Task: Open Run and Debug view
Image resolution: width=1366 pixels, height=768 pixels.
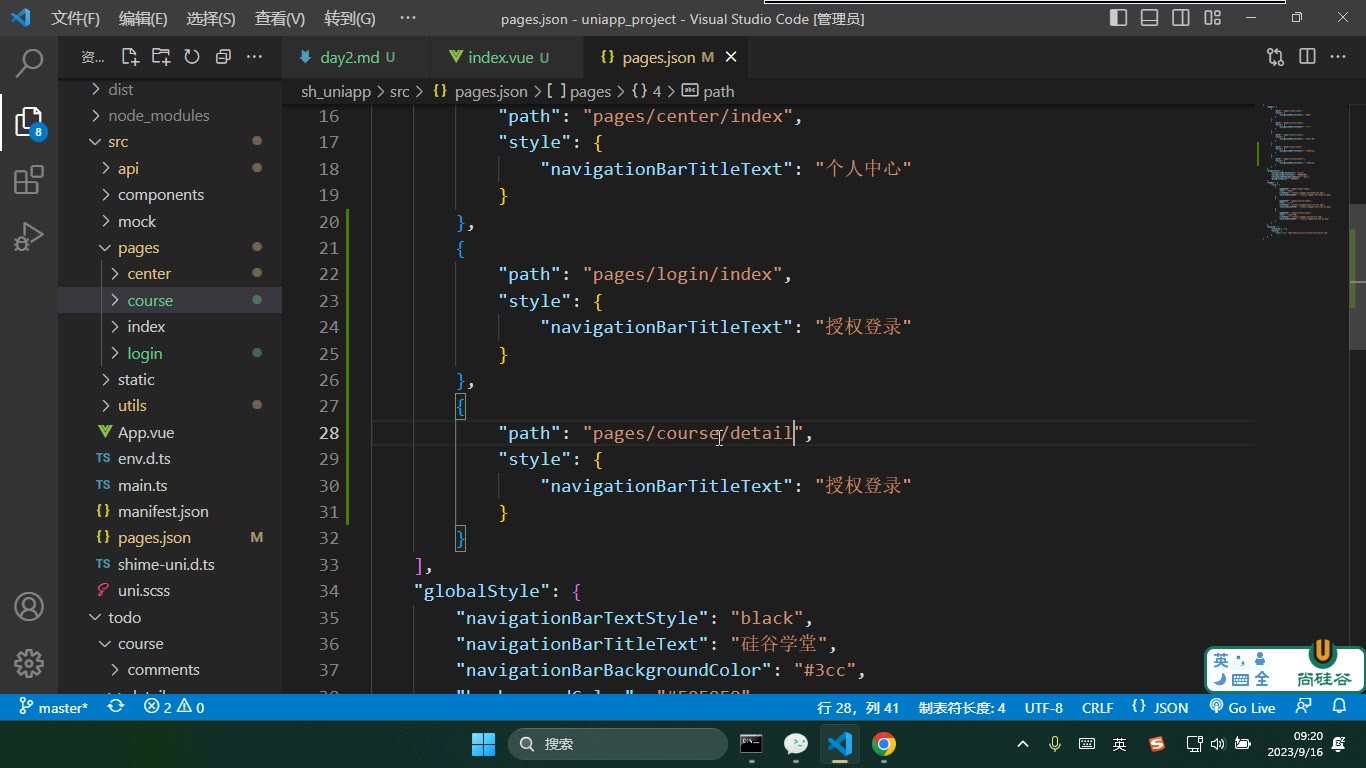Action: (29, 237)
